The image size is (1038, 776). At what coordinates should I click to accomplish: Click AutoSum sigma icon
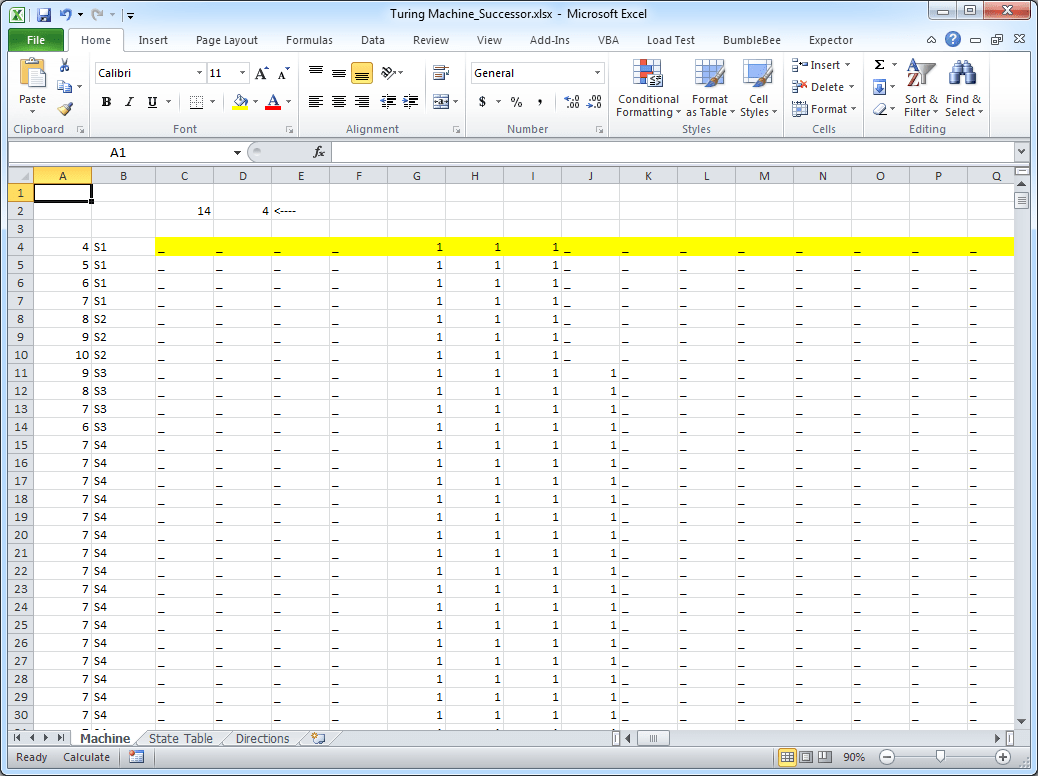[x=879, y=65]
